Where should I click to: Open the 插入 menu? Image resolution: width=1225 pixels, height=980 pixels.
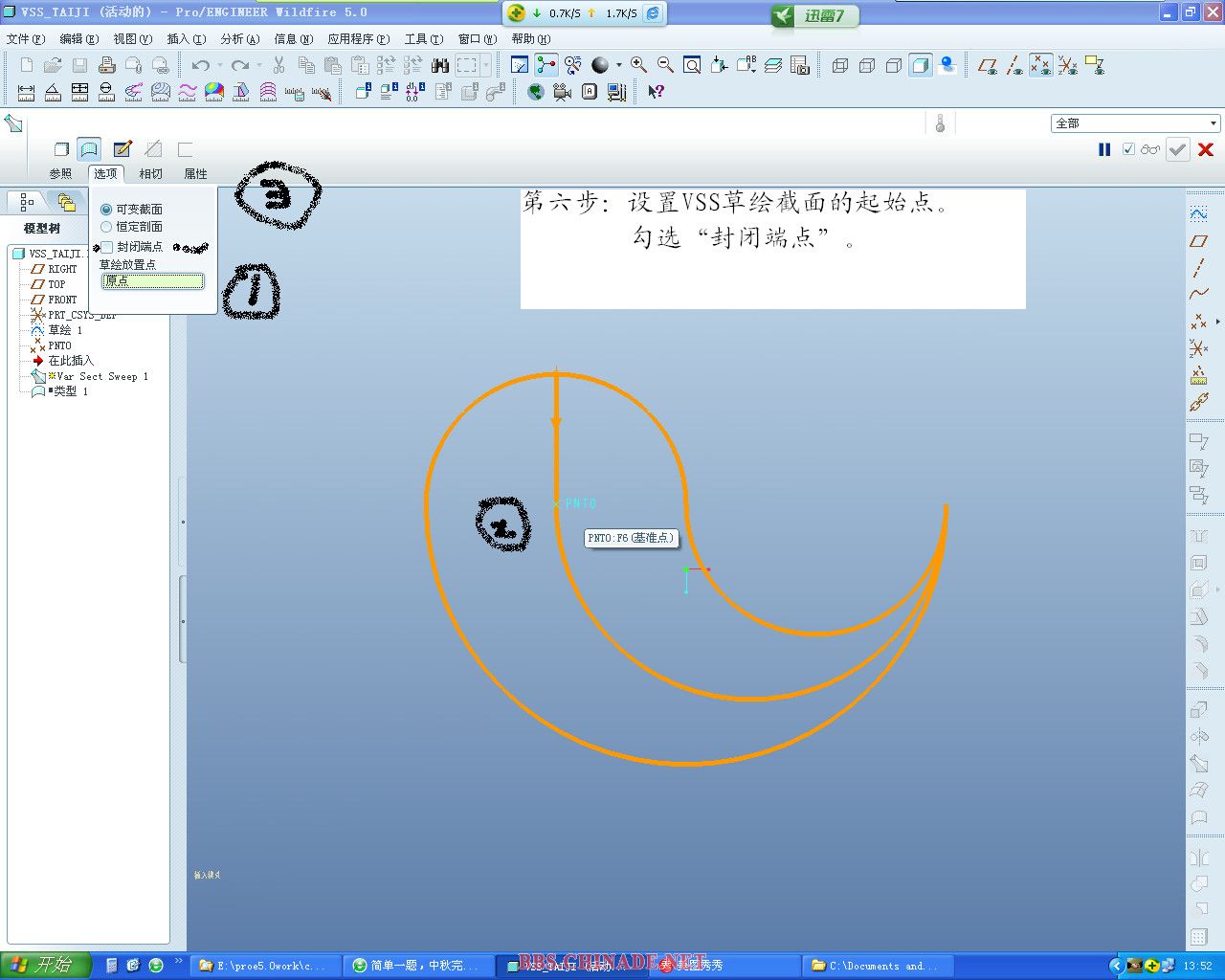pos(186,39)
